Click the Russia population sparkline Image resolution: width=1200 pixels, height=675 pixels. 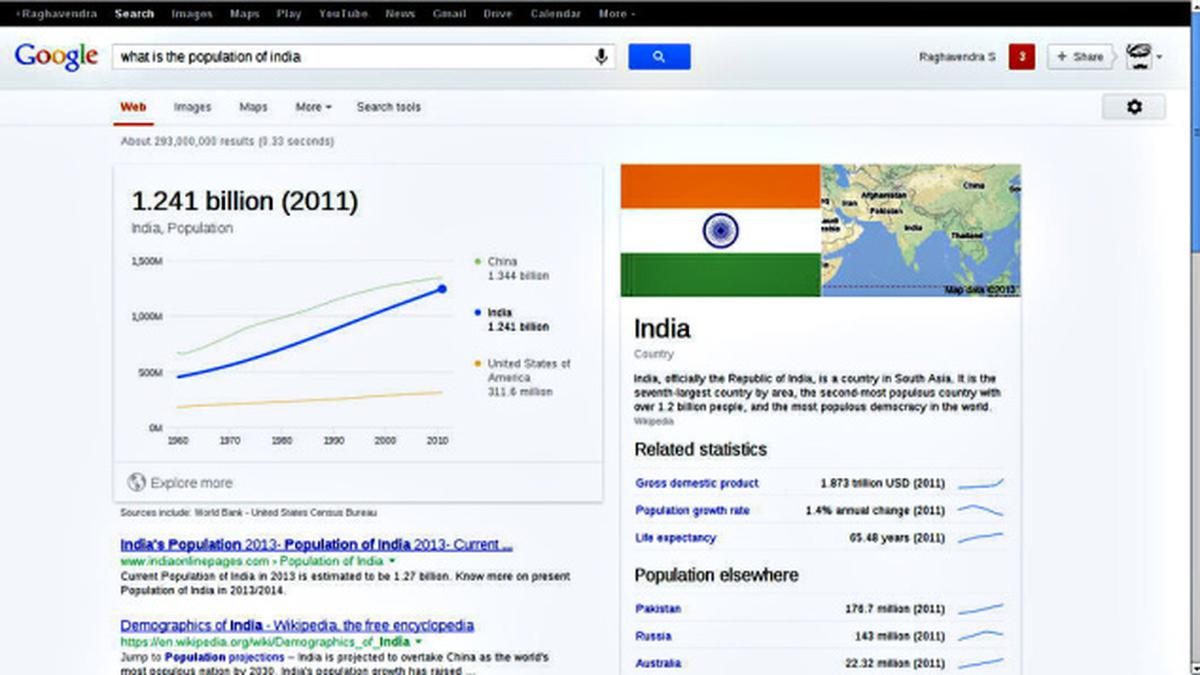coord(980,636)
